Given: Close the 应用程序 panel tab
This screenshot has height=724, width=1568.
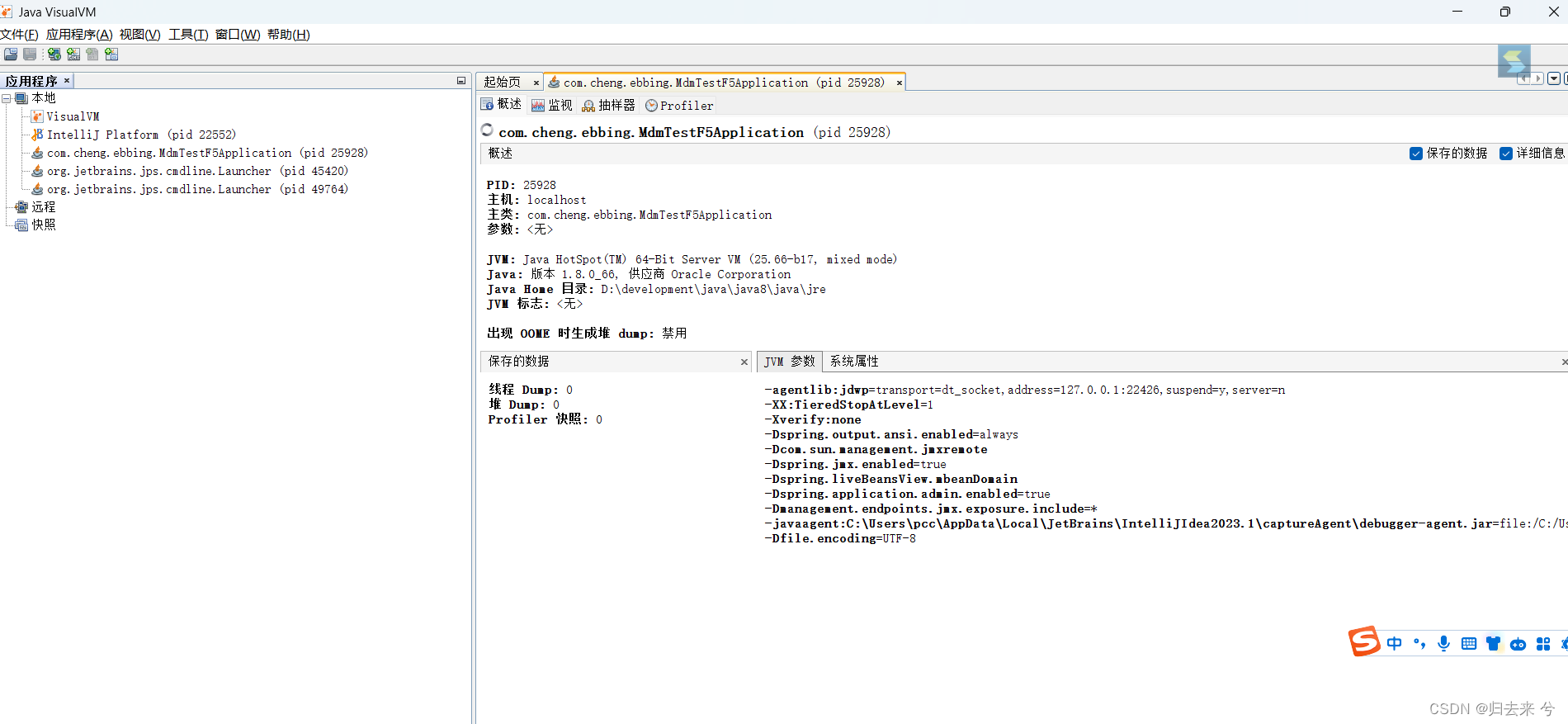Looking at the screenshot, I should click(67, 81).
